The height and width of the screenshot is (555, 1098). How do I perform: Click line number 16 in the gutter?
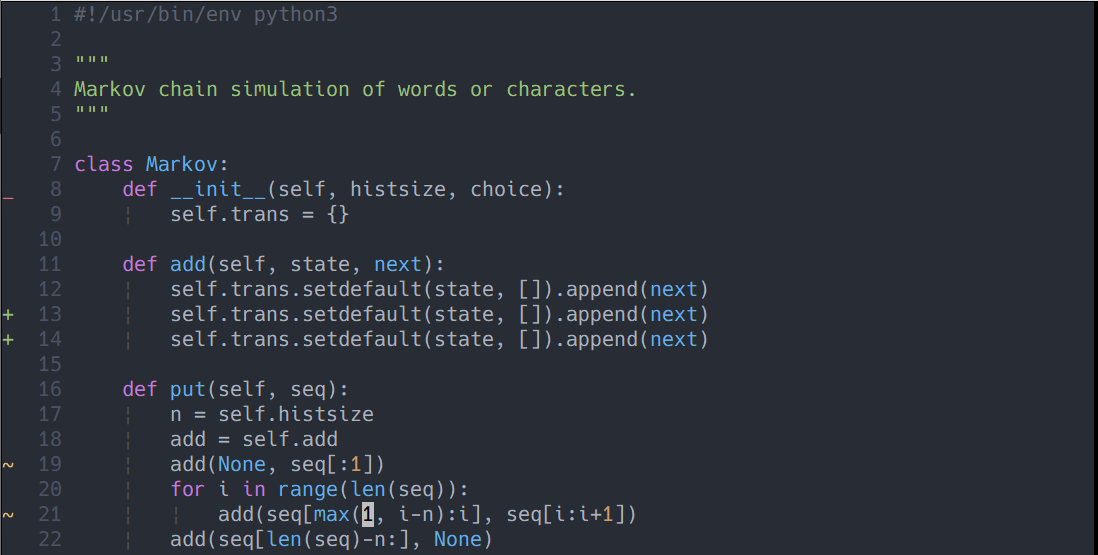[x=50, y=389]
